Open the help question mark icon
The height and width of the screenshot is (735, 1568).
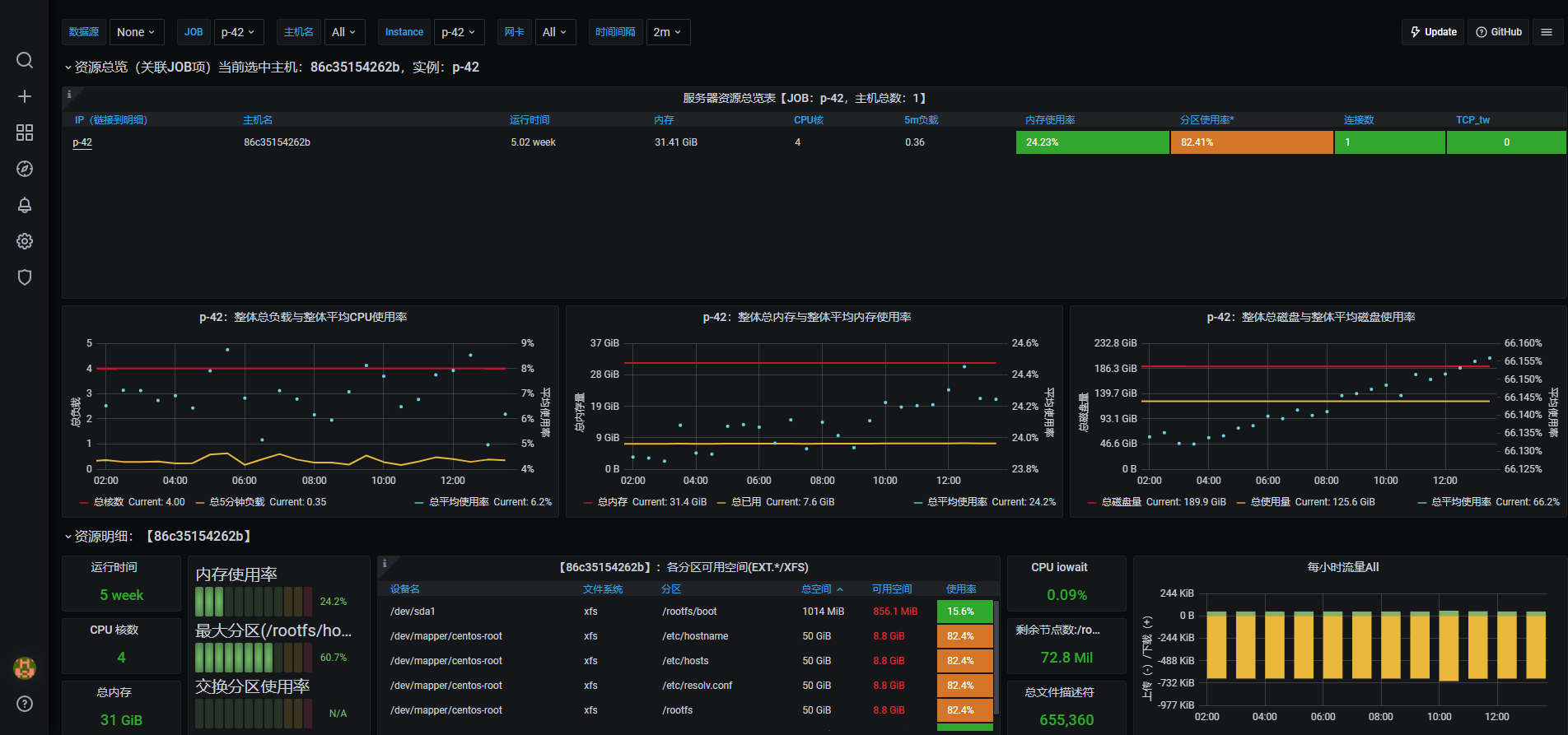(25, 704)
